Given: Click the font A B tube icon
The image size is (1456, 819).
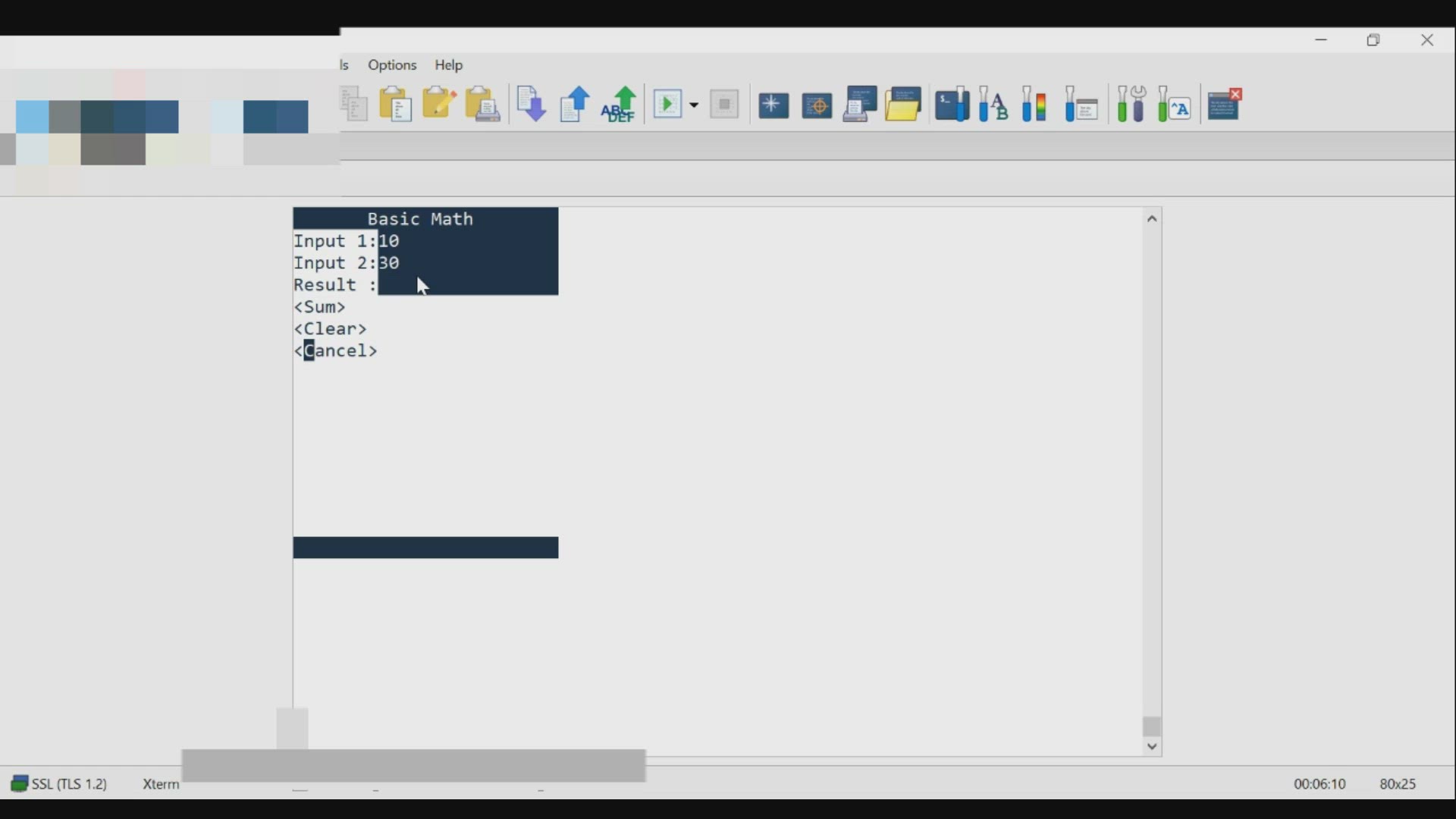Looking at the screenshot, I should coord(993,105).
